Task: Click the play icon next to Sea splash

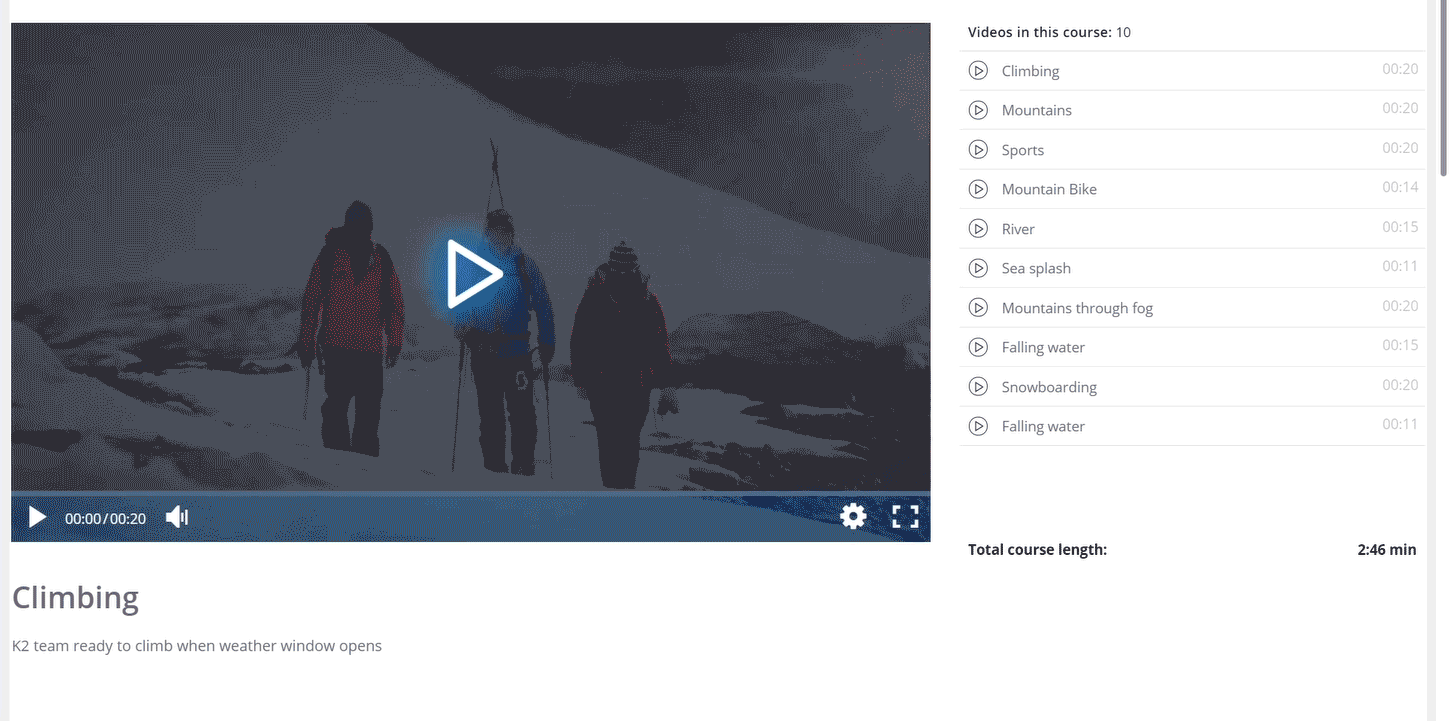Action: 978,268
